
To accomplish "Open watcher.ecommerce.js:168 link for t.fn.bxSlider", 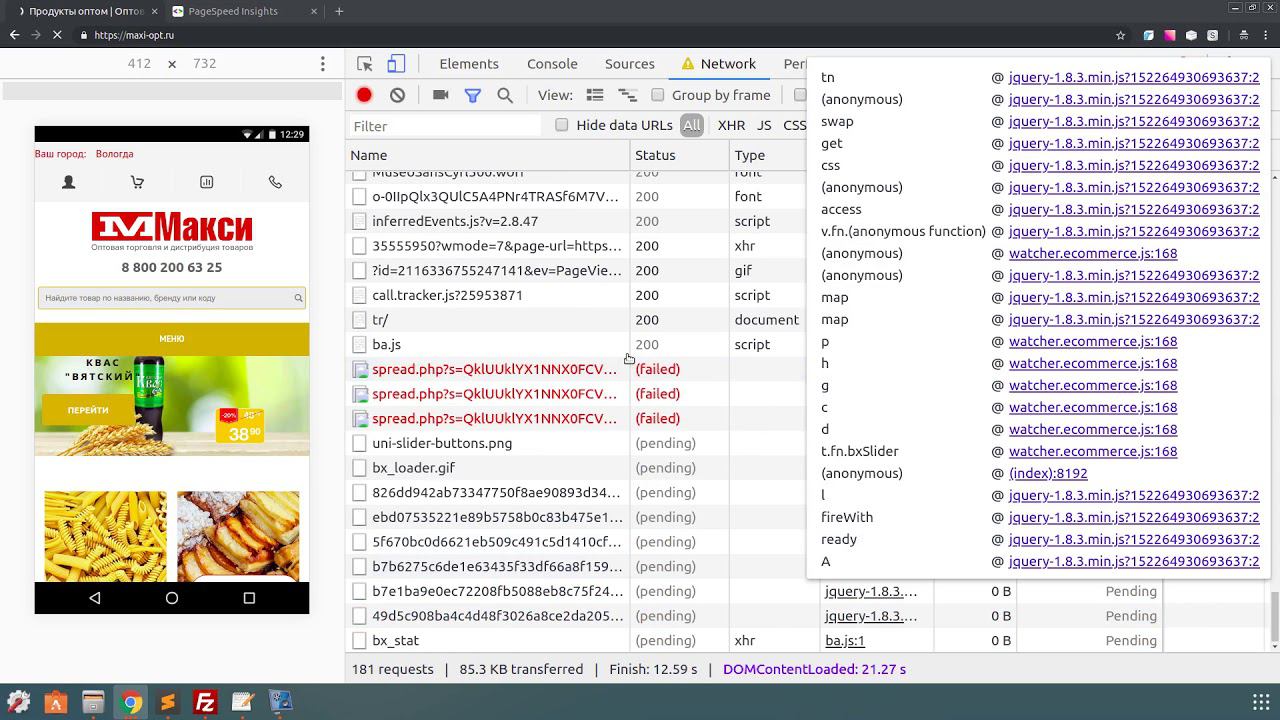I will (x=1093, y=451).
